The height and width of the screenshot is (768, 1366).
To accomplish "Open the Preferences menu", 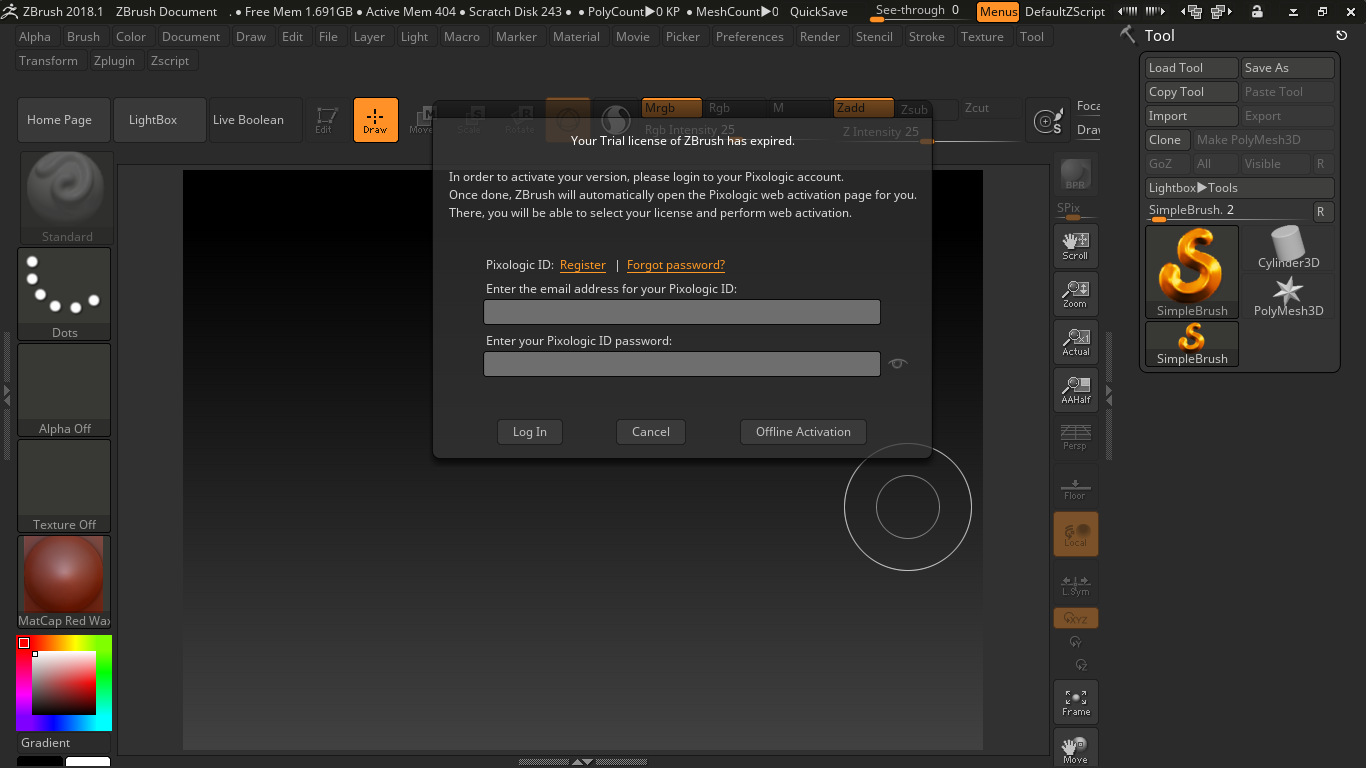I will point(749,37).
